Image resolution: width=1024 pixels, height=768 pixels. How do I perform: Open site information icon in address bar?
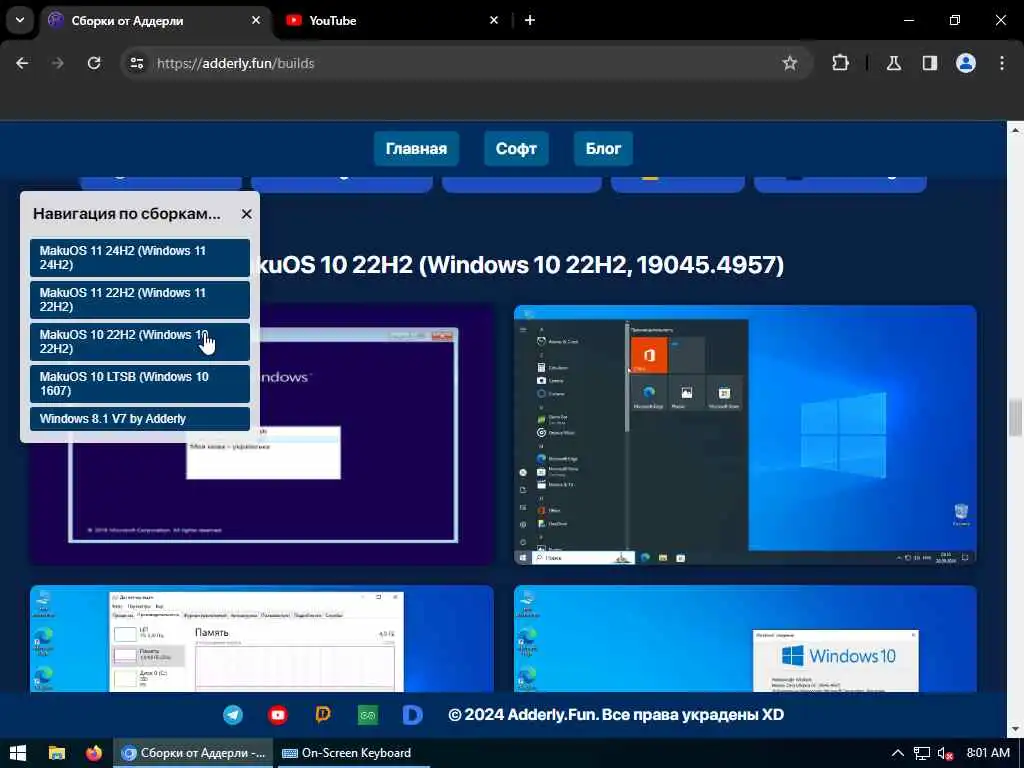point(136,63)
